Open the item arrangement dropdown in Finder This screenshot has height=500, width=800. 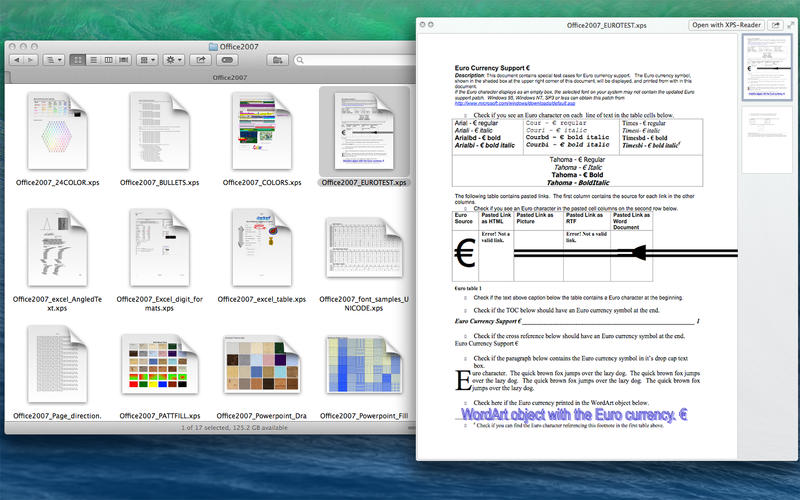pyautogui.click(x=147, y=60)
